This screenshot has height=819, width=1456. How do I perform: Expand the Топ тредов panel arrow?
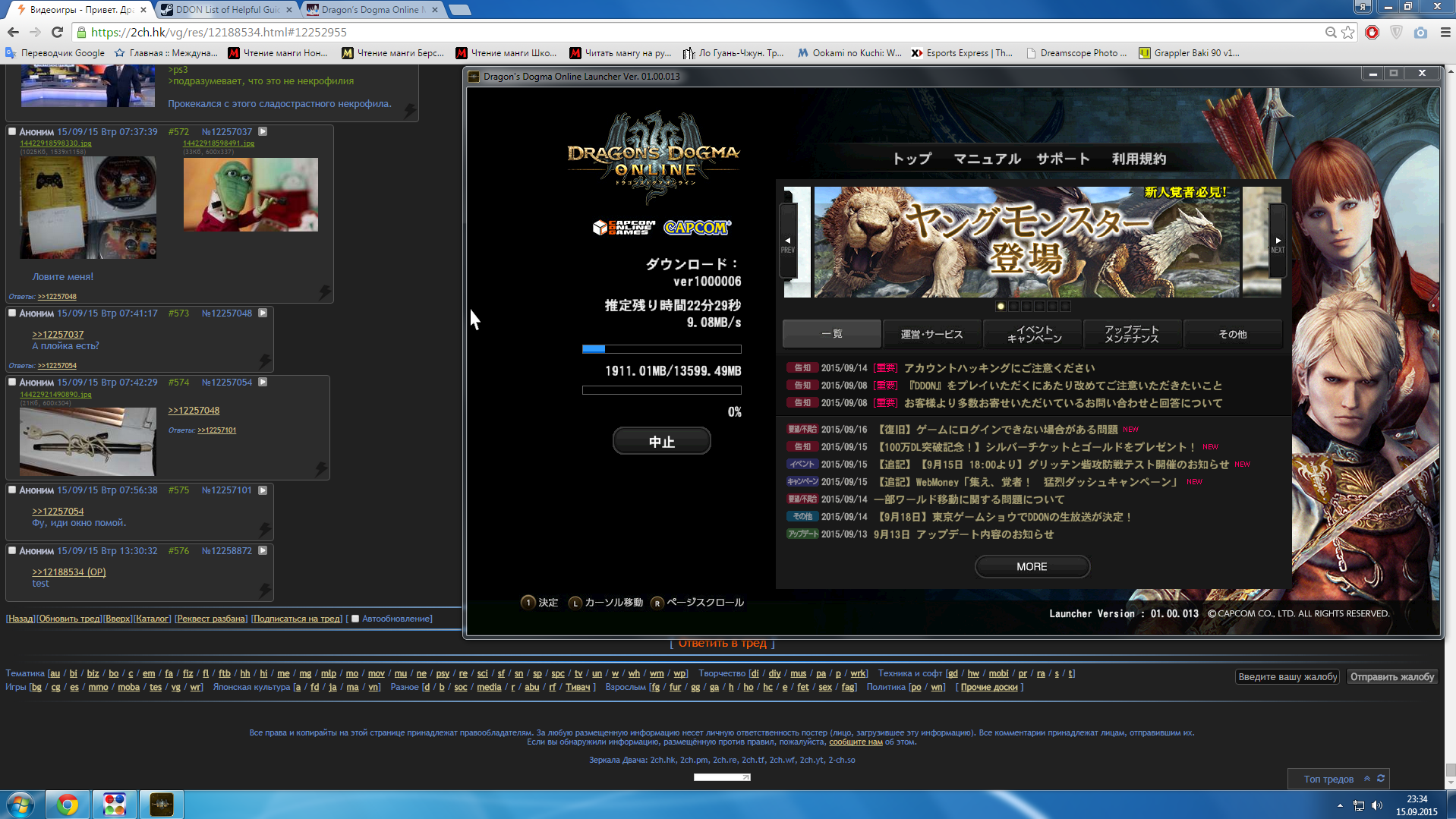[1367, 778]
